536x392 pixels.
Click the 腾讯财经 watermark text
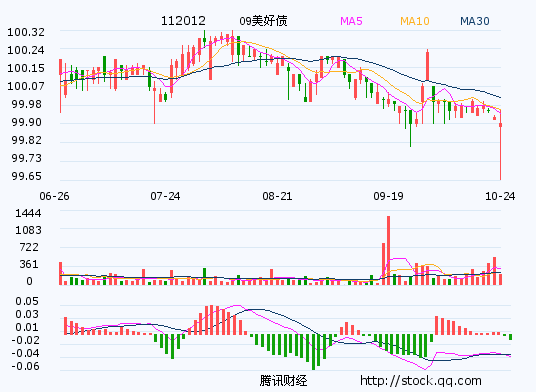point(283,381)
